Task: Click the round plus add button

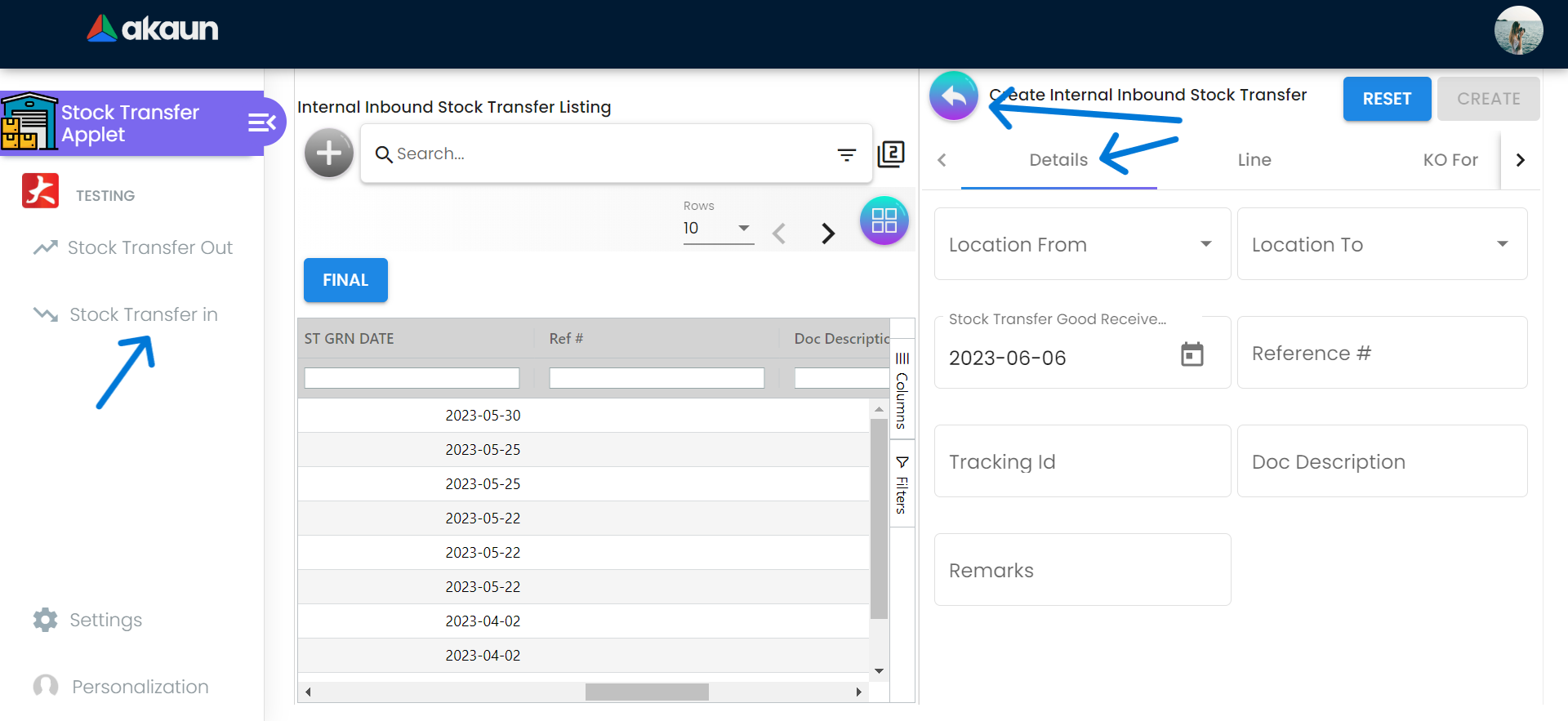Action: (328, 153)
